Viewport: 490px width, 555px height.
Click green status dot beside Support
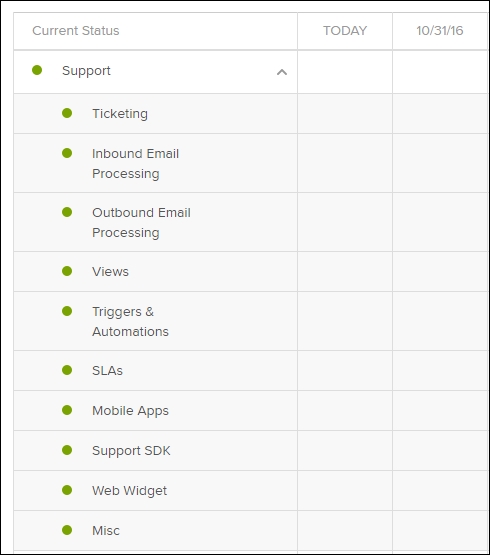click(x=37, y=70)
